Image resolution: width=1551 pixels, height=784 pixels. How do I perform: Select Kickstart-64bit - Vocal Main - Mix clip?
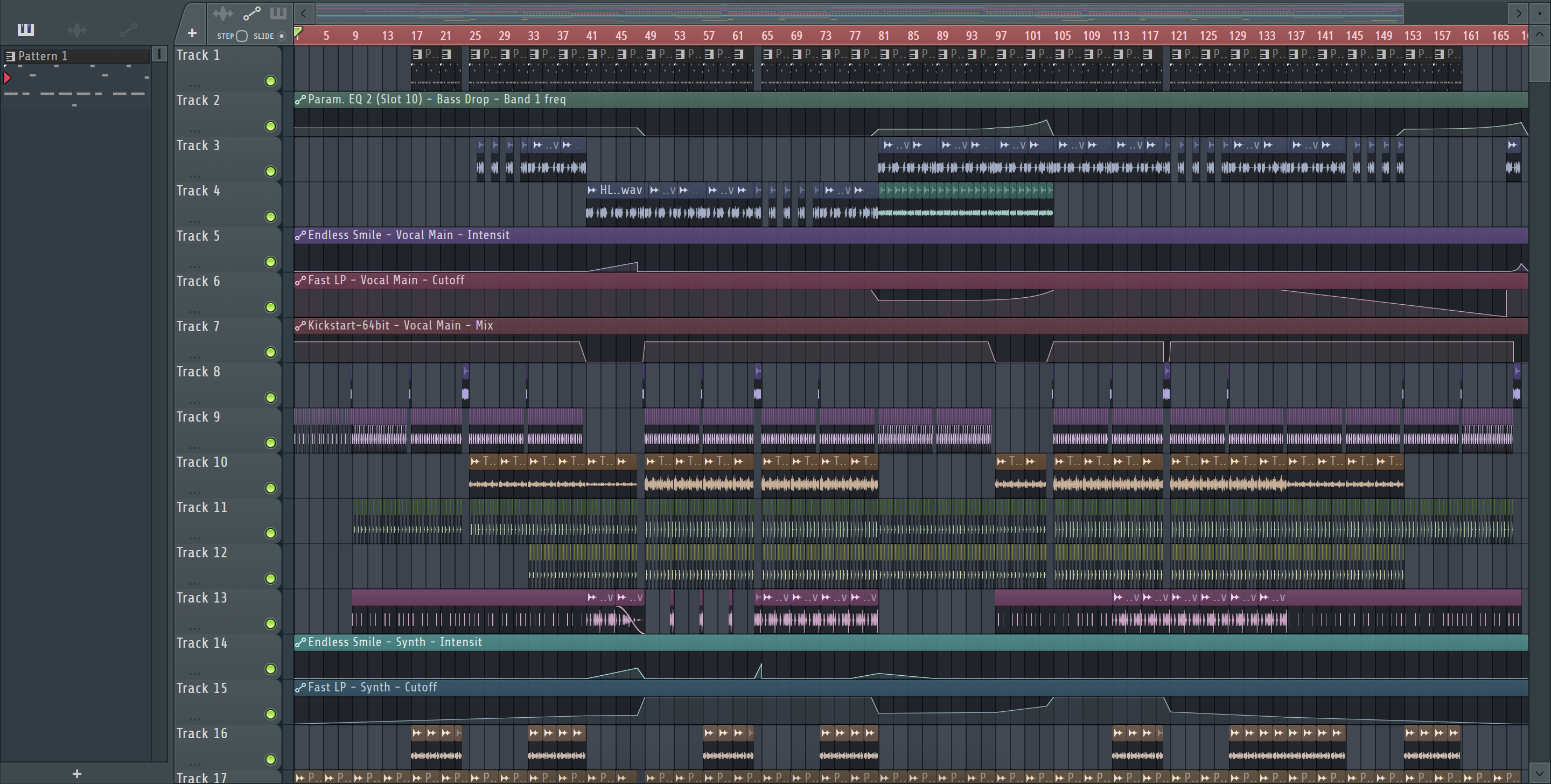tap(911, 340)
